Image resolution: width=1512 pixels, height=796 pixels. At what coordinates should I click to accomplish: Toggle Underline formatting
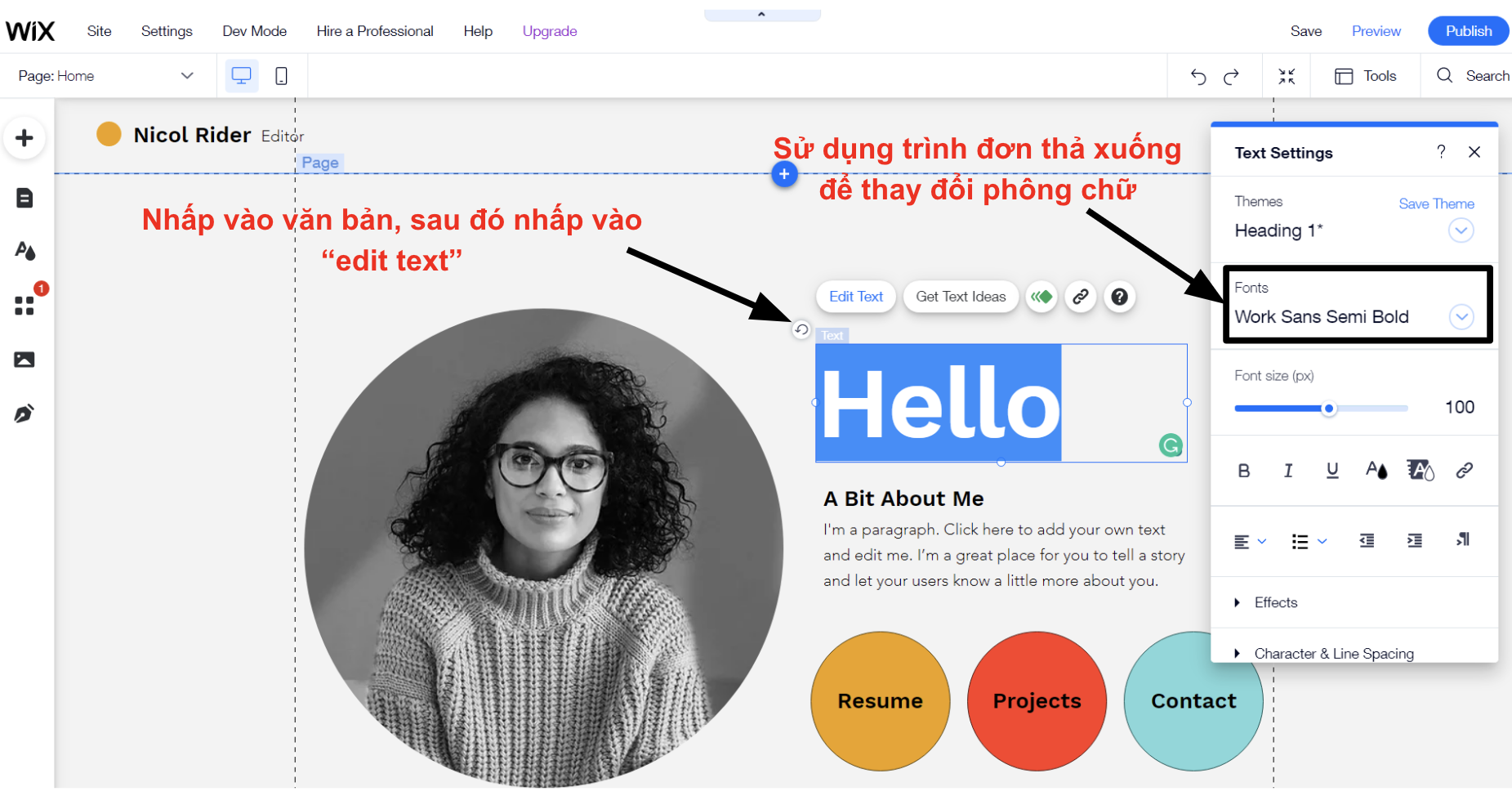[x=1332, y=471]
